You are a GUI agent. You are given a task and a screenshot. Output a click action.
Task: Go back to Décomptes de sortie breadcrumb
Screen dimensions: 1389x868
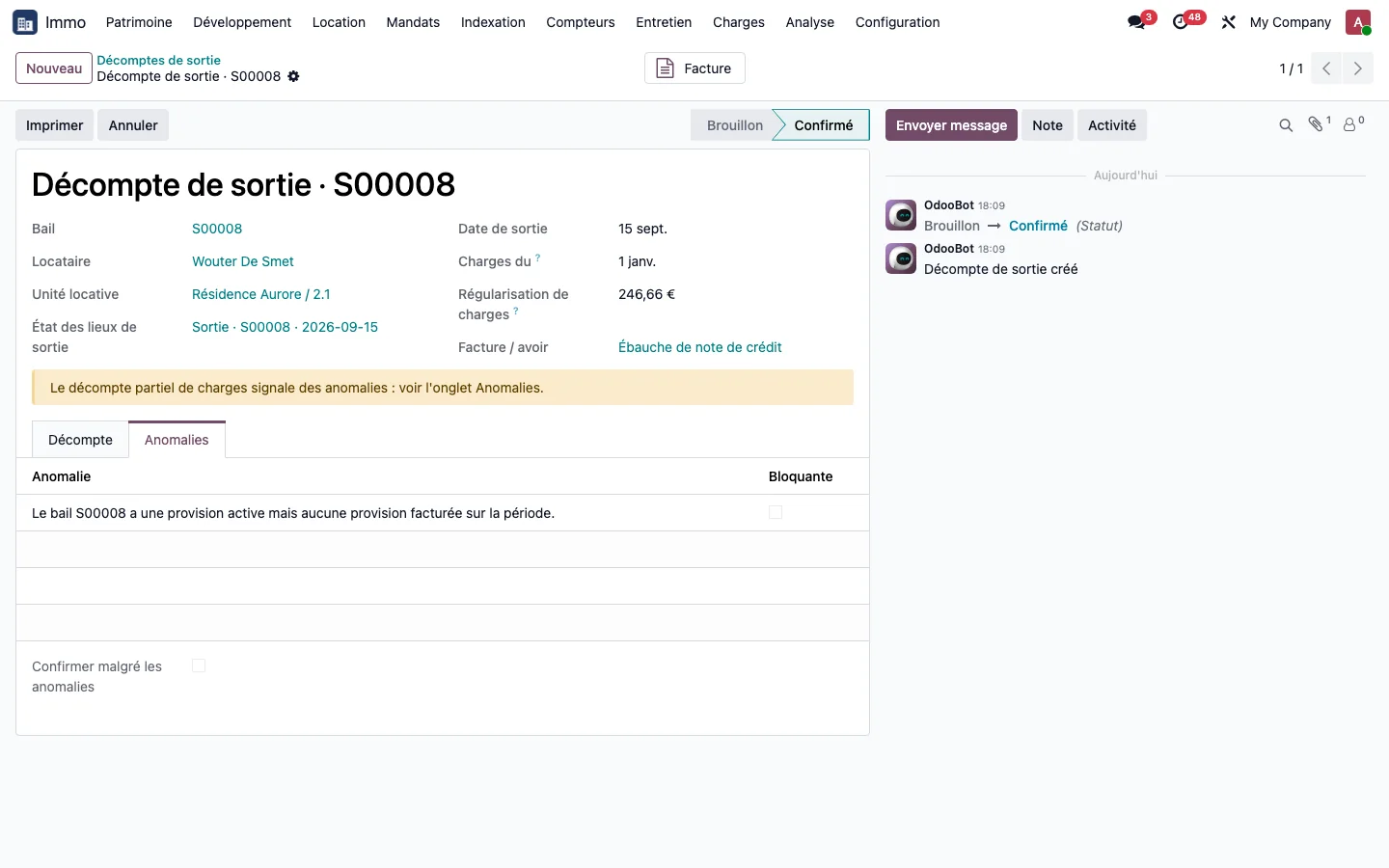[158, 60]
